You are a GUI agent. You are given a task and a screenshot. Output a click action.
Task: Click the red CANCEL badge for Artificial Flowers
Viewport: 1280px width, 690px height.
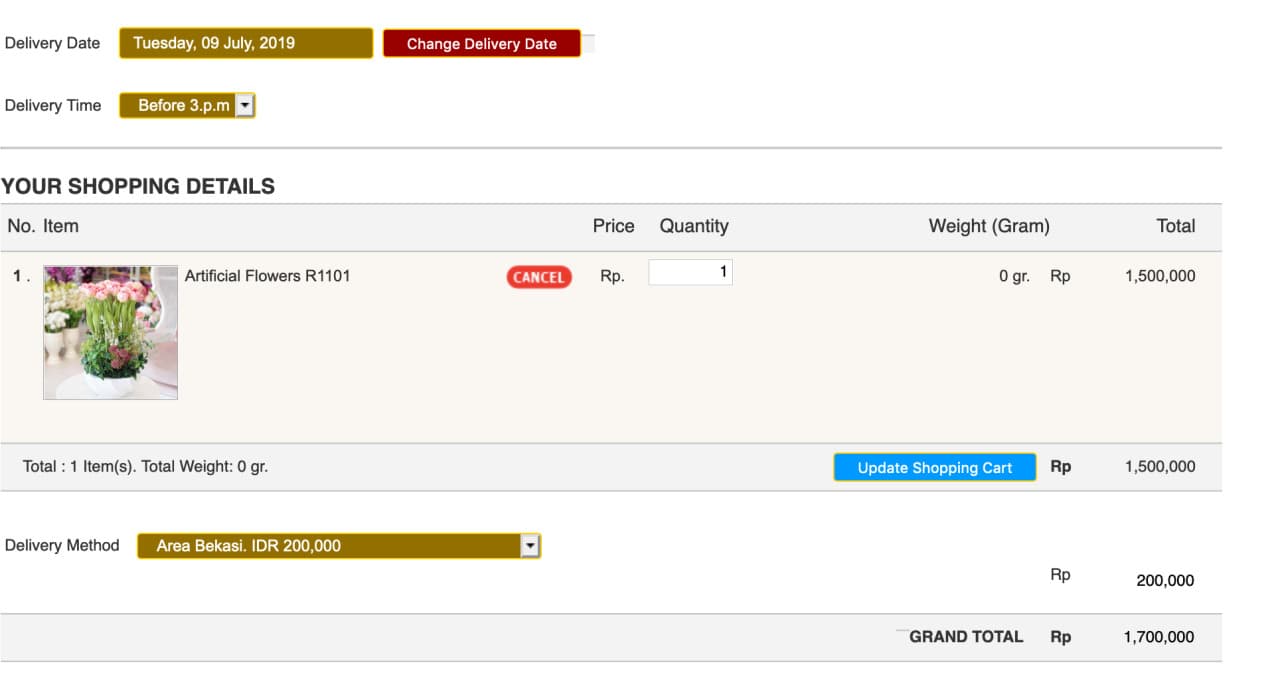pyautogui.click(x=539, y=277)
